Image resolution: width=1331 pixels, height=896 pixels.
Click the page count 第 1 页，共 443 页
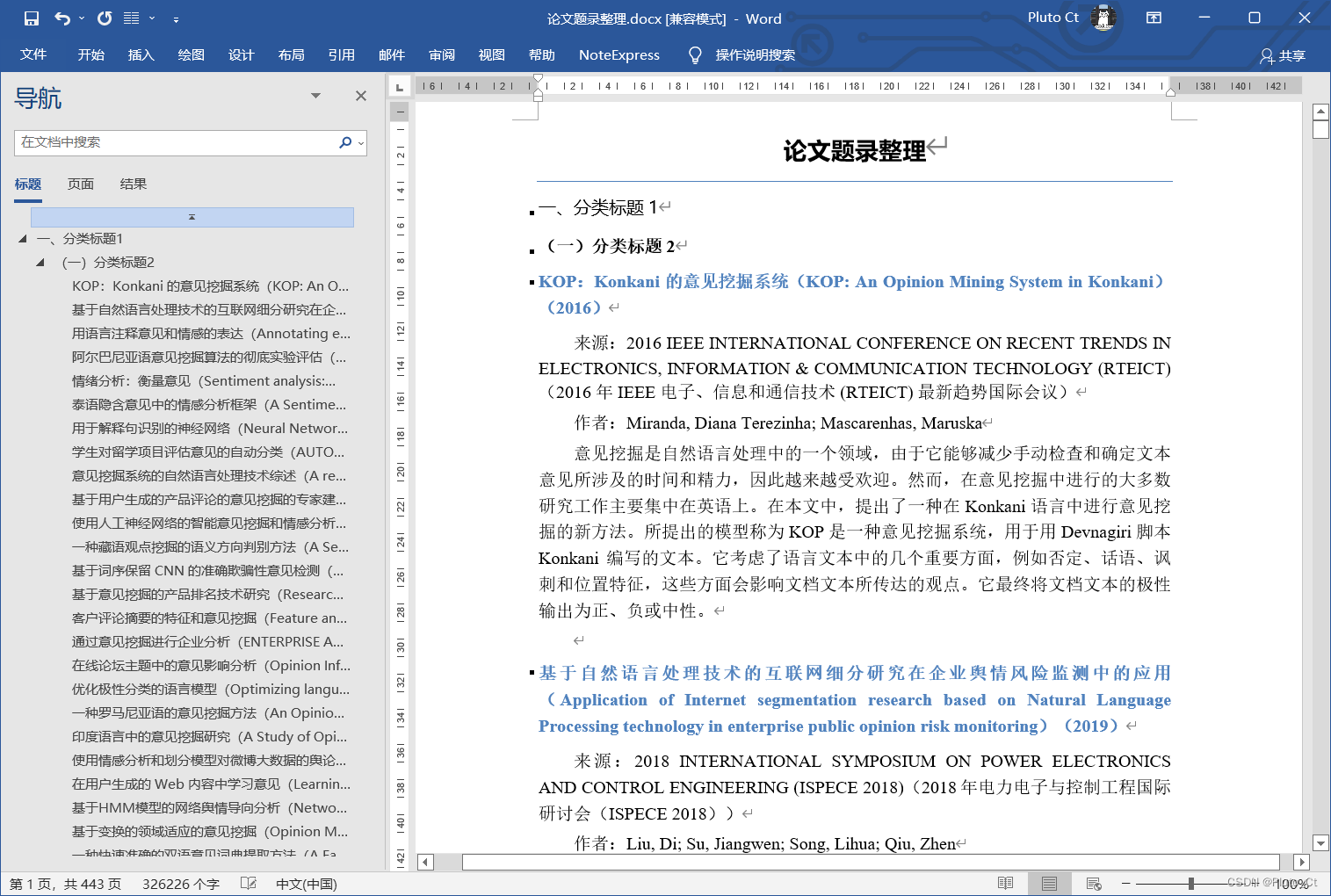(65, 884)
